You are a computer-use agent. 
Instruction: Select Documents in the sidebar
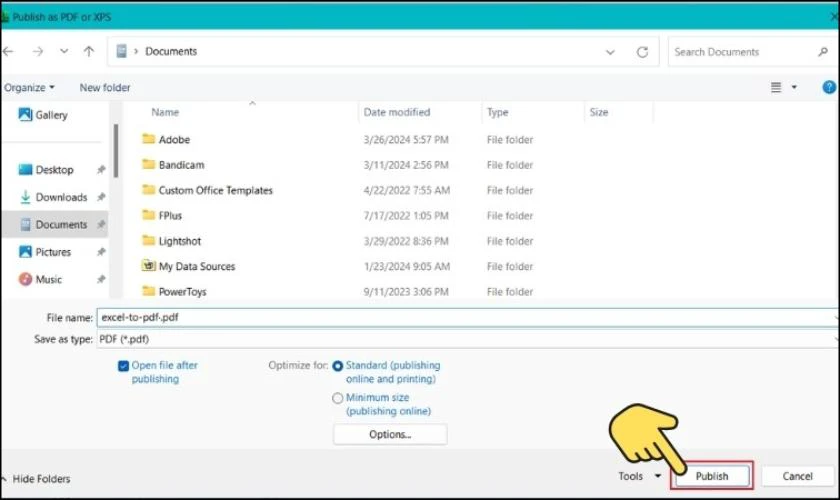tap(55, 225)
